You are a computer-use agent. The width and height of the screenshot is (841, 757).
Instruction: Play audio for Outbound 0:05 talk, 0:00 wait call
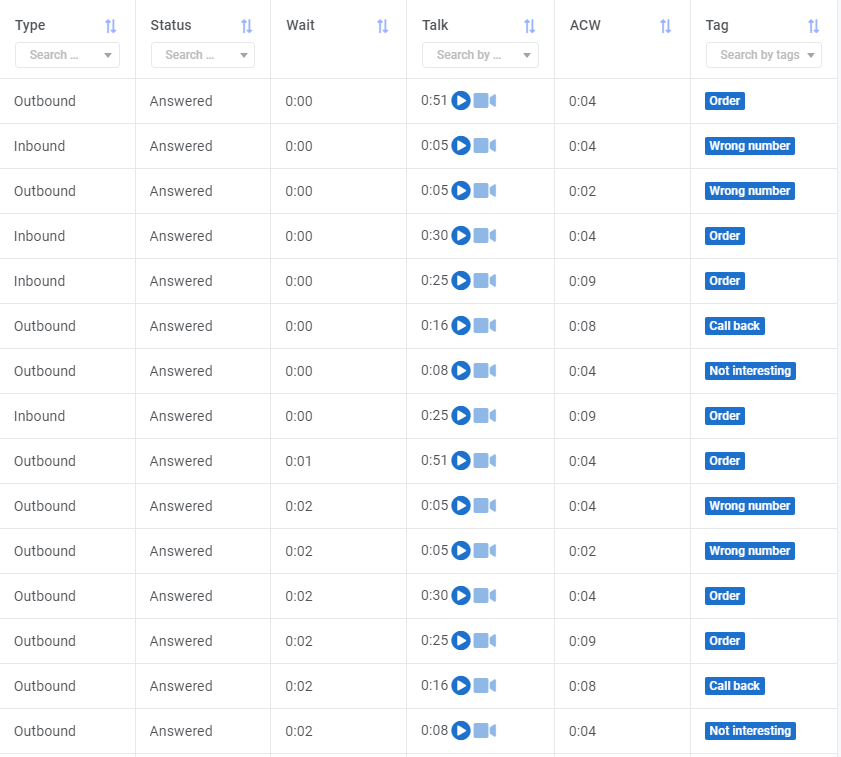pos(461,190)
